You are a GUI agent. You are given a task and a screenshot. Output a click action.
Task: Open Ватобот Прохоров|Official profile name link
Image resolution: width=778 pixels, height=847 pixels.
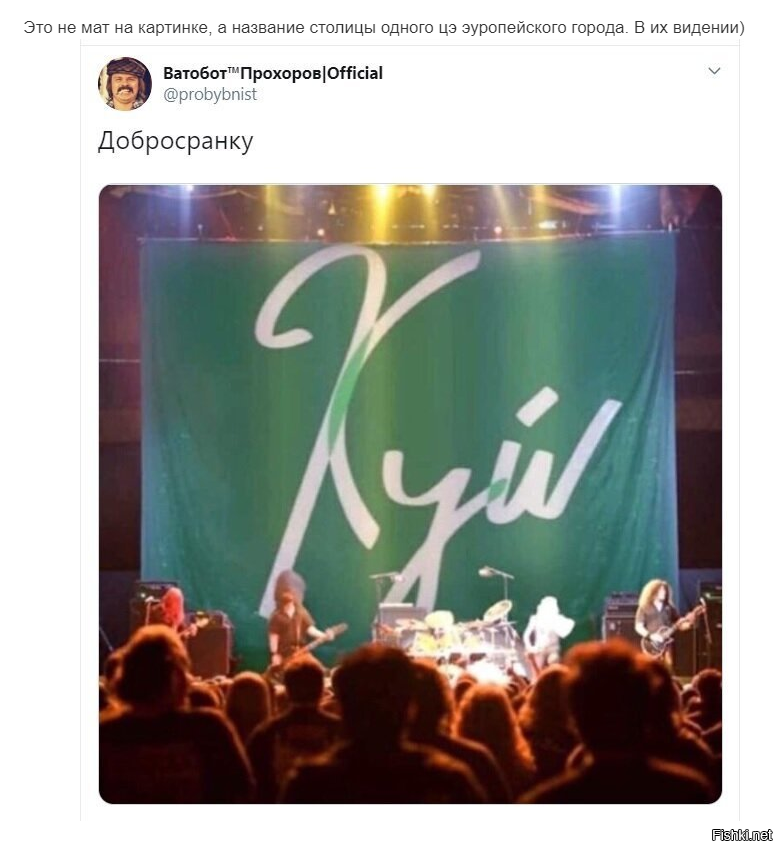pos(273,73)
